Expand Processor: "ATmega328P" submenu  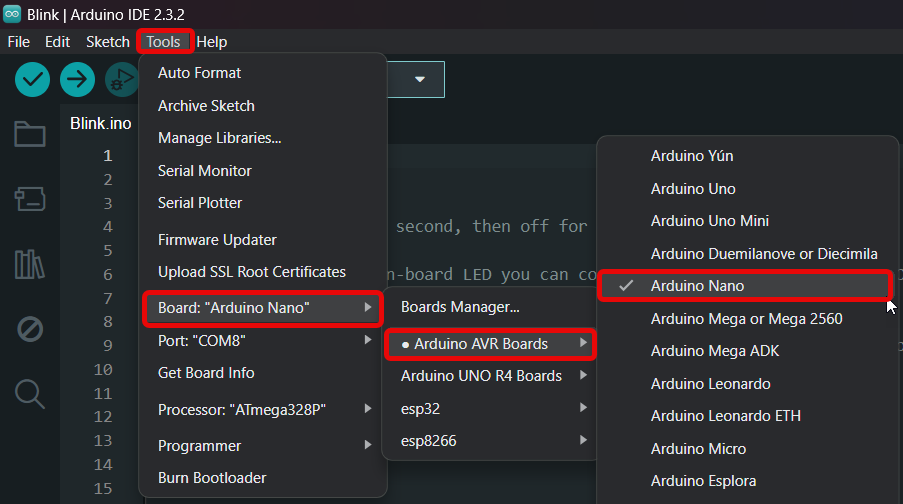(263, 410)
